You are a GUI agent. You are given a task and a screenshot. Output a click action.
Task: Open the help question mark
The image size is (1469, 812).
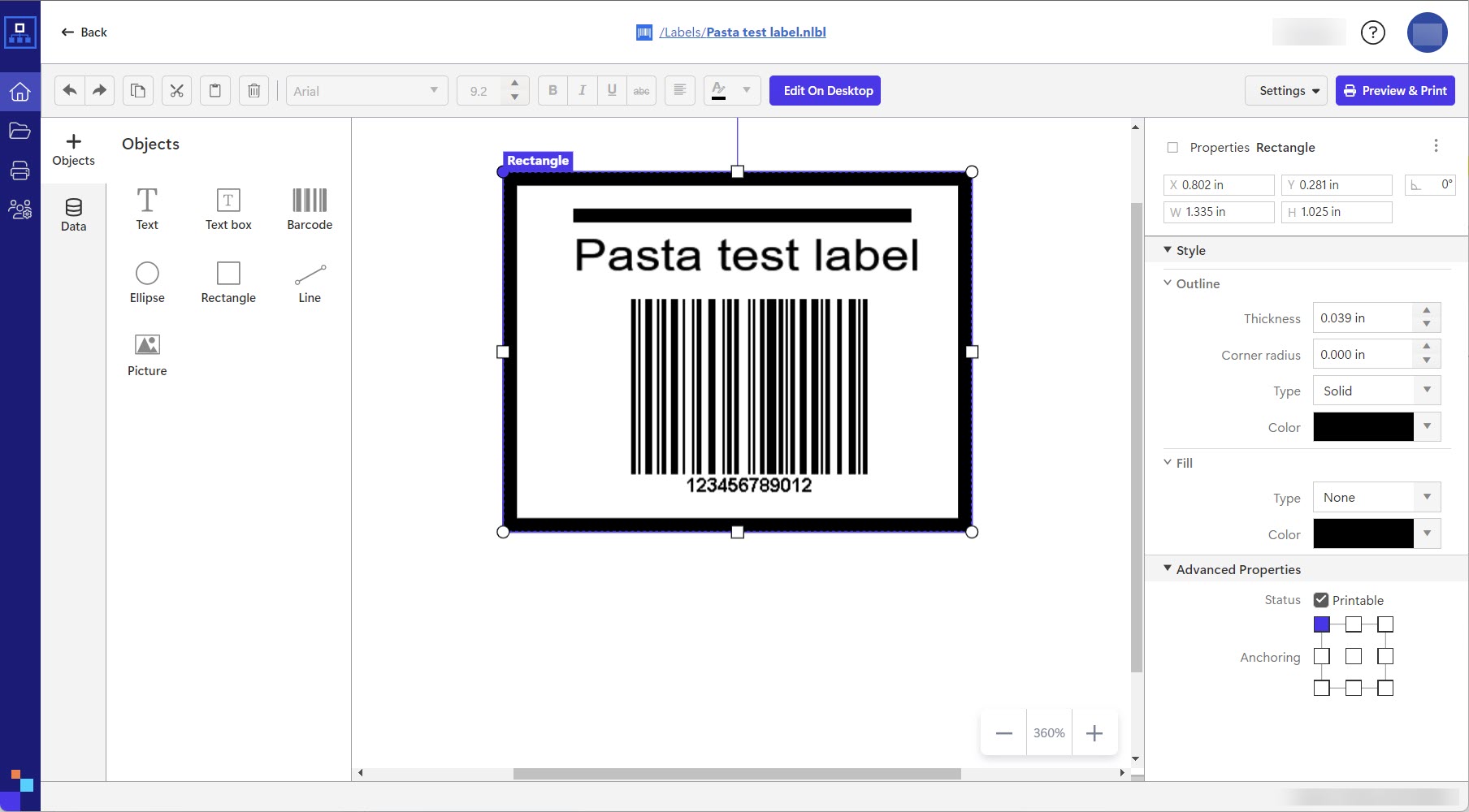point(1373,32)
